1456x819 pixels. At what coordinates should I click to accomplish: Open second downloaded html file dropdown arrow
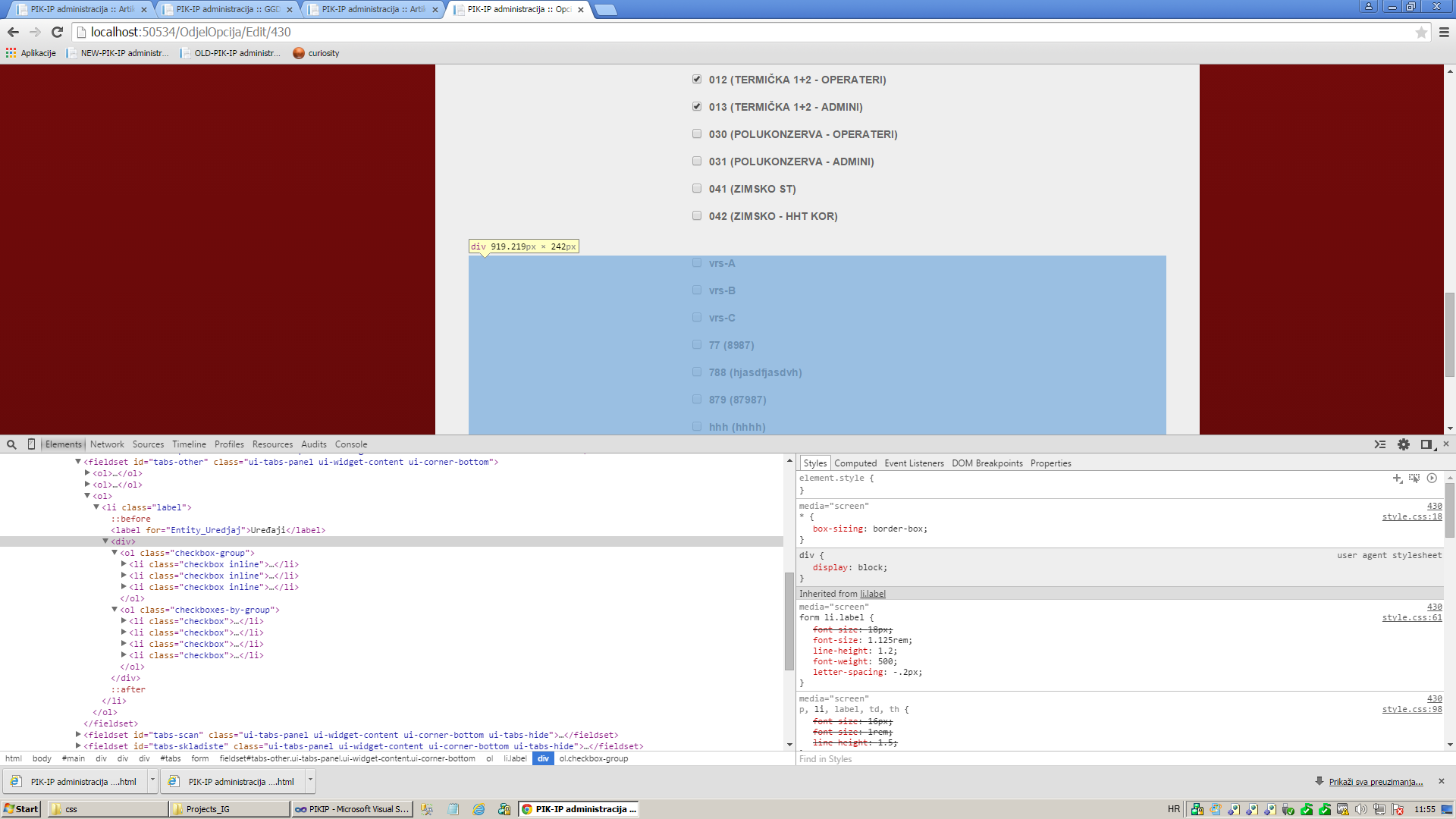[x=310, y=780]
